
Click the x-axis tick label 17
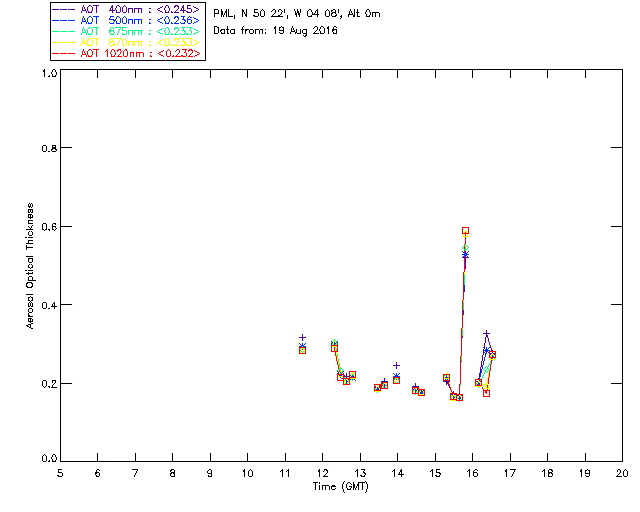tap(510, 473)
